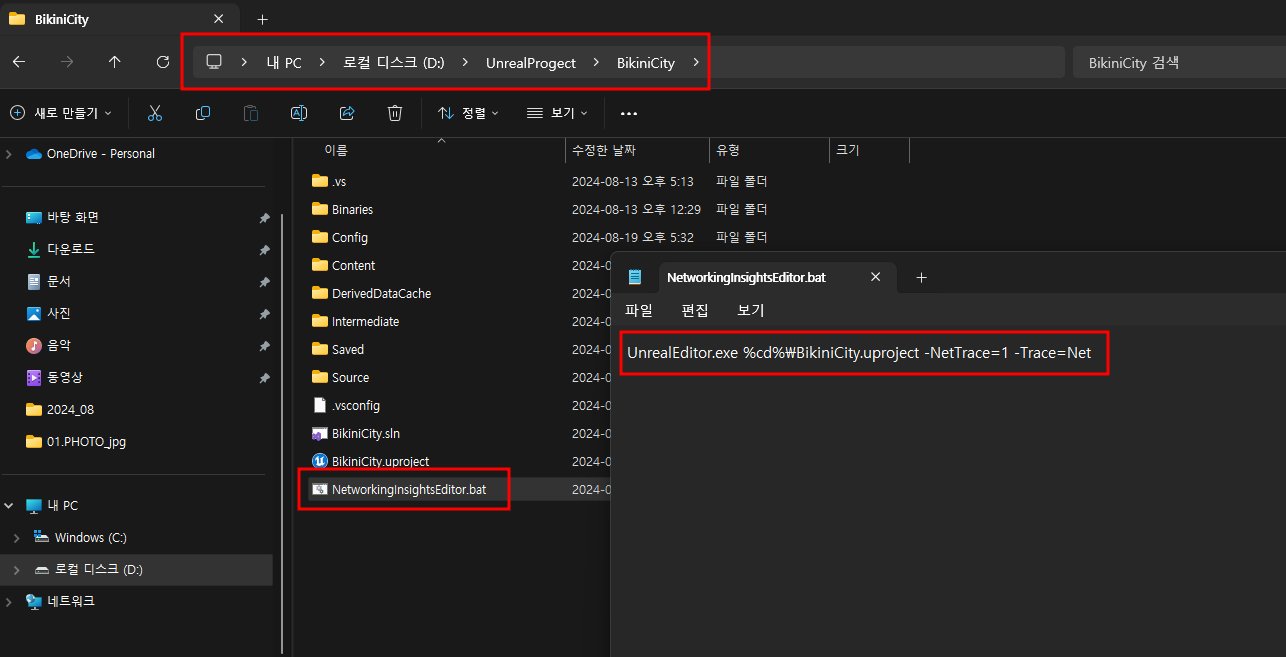Click 내 PC in the address breadcrumb
1286x657 pixels.
(284, 62)
